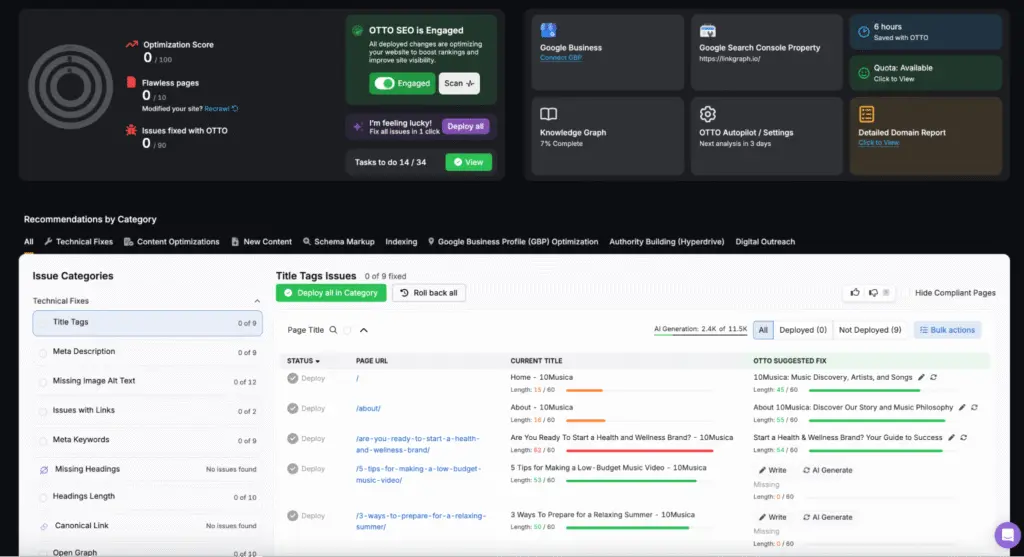This screenshot has width=1024, height=557.
Task: Open the Knowledge Graph book icon
Action: click(549, 114)
